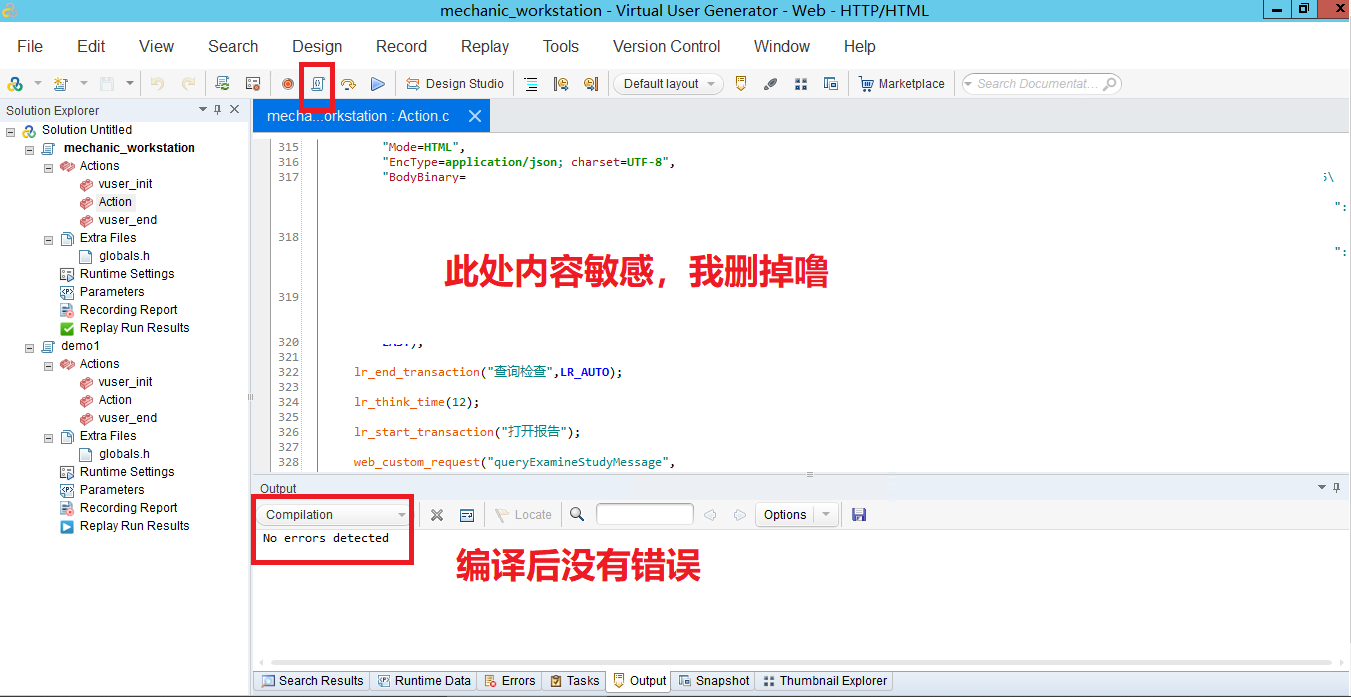Click the Undo toolbar icon
Image resolution: width=1351 pixels, height=697 pixels.
click(157, 84)
